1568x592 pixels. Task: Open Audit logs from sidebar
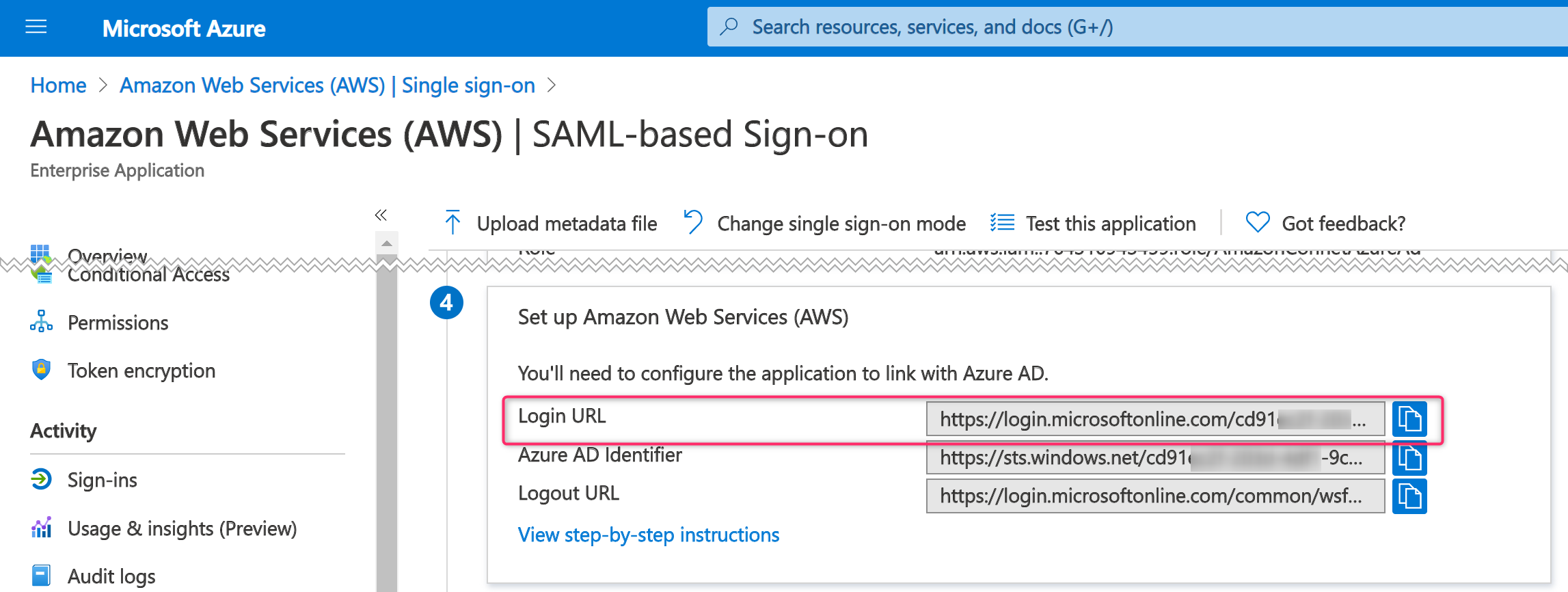111,576
